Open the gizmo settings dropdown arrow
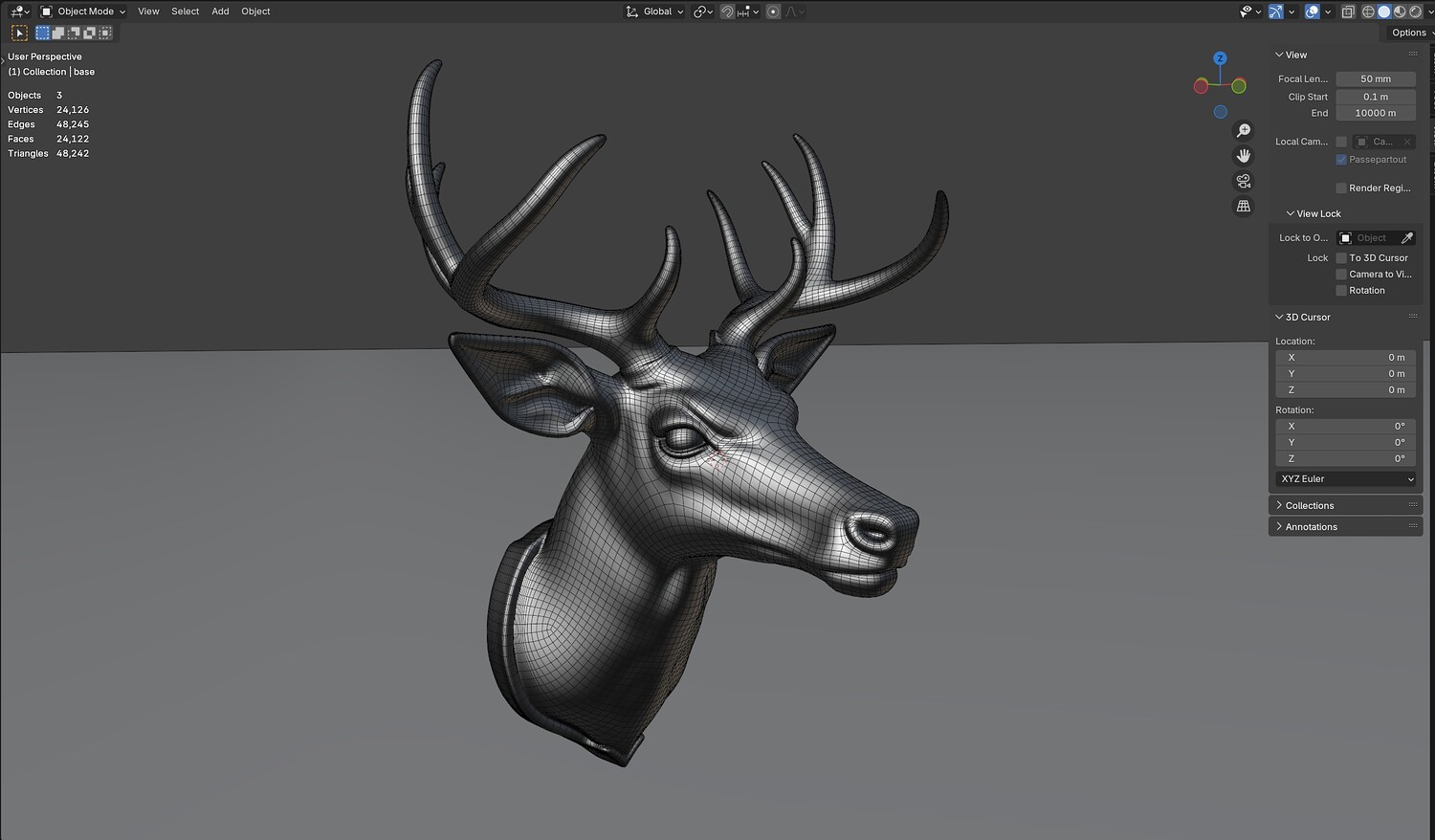Viewport: 1435px width, 840px height. [x=1291, y=11]
